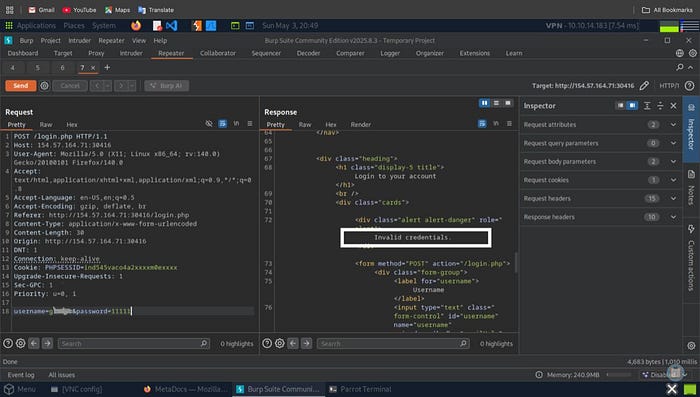Click search icon in Repeater tab bar
Image resolution: width=700 pixels, height=397 pixels.
(679, 67)
